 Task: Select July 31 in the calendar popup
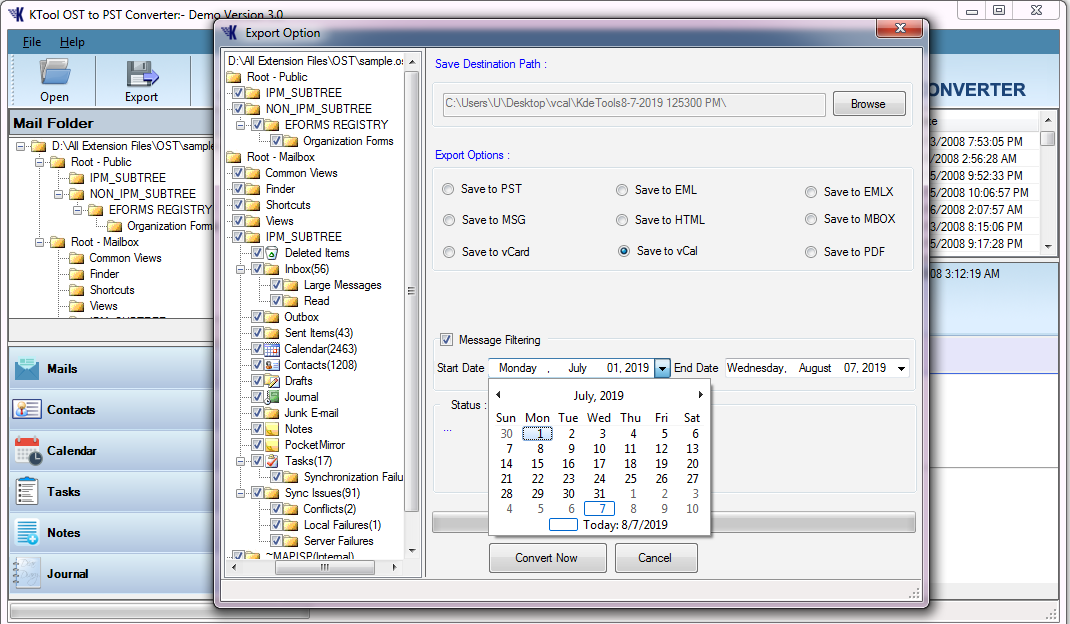tap(599, 494)
